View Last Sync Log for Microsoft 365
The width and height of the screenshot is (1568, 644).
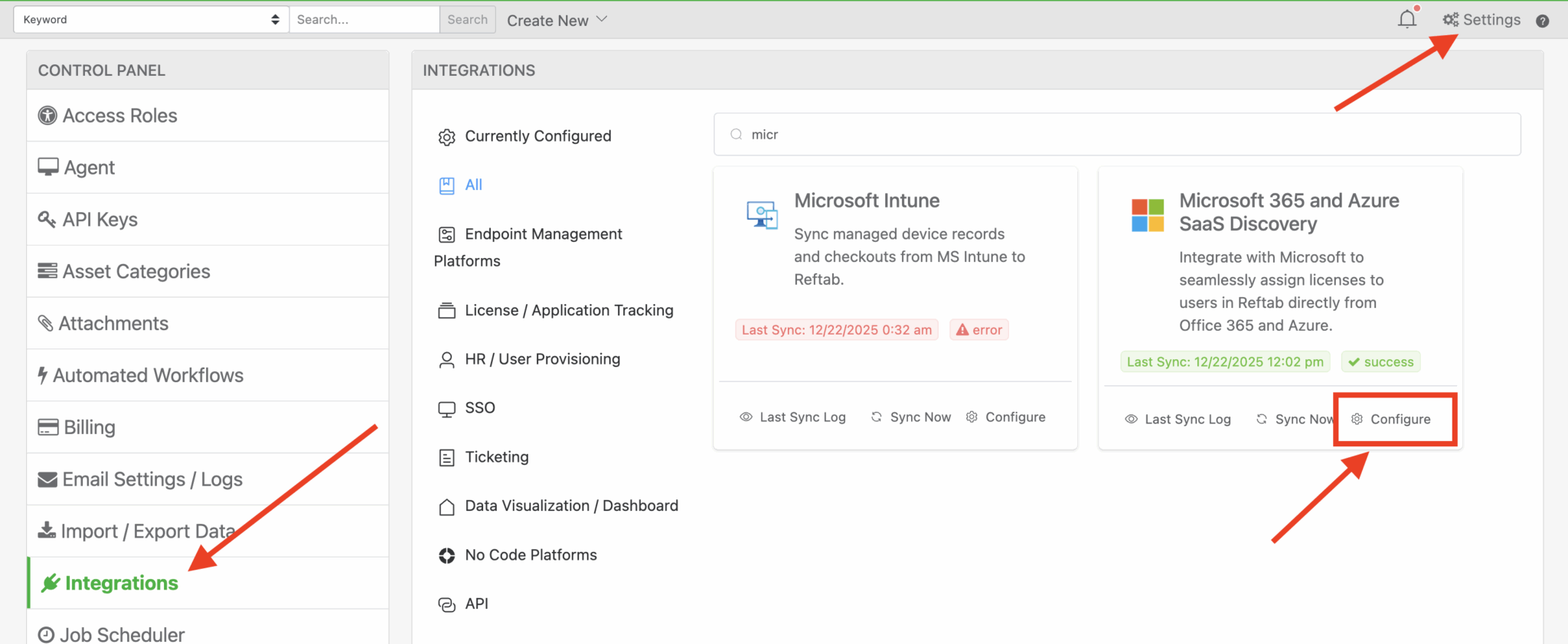[x=1178, y=420]
